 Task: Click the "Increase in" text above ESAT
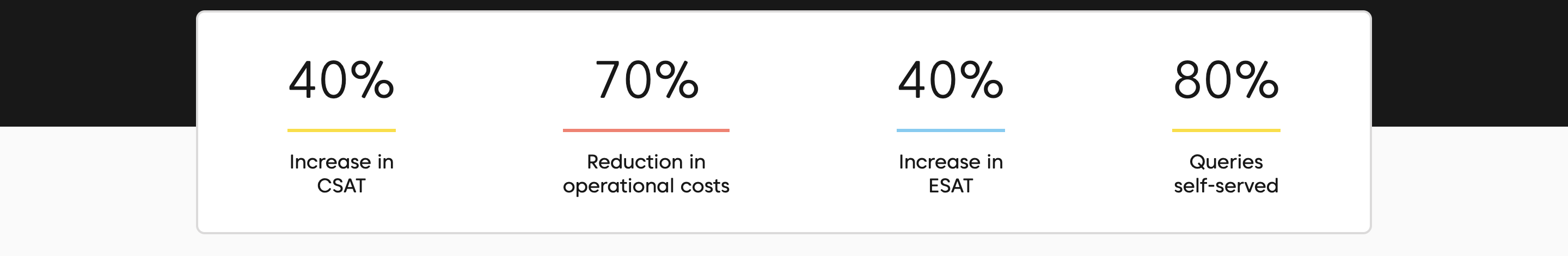pyautogui.click(x=950, y=162)
